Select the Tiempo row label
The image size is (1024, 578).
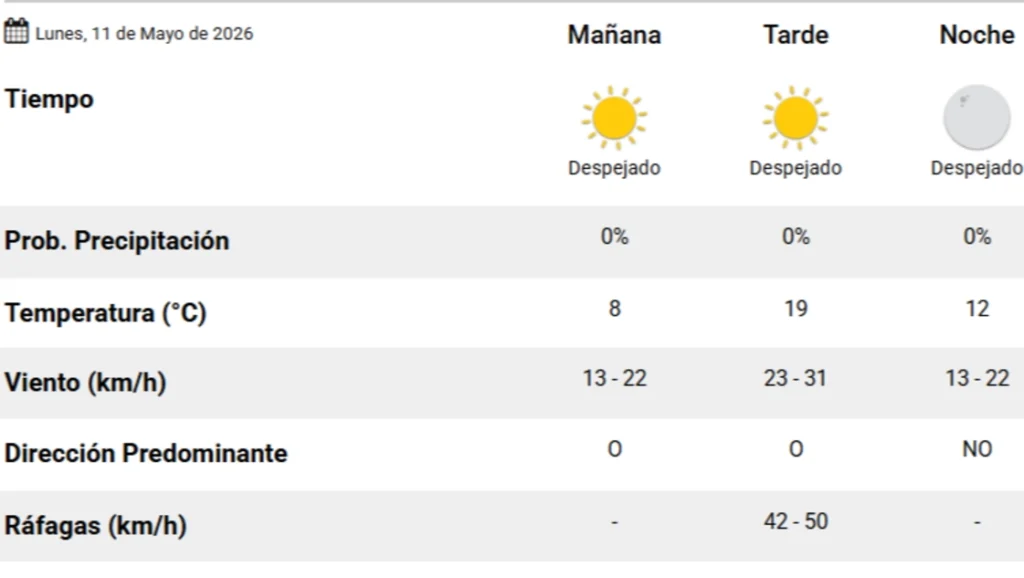[x=49, y=99]
